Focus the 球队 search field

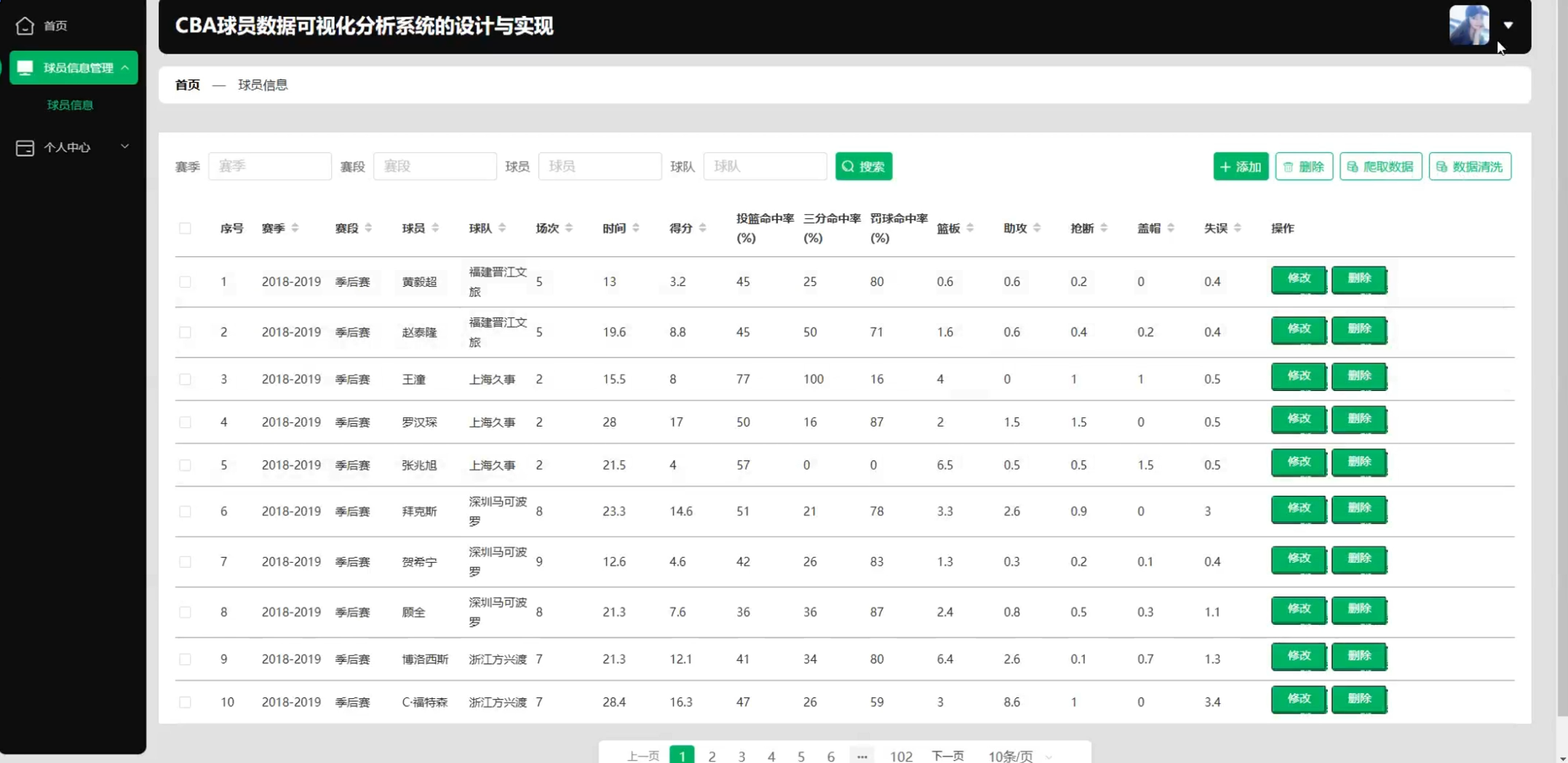[765, 166]
